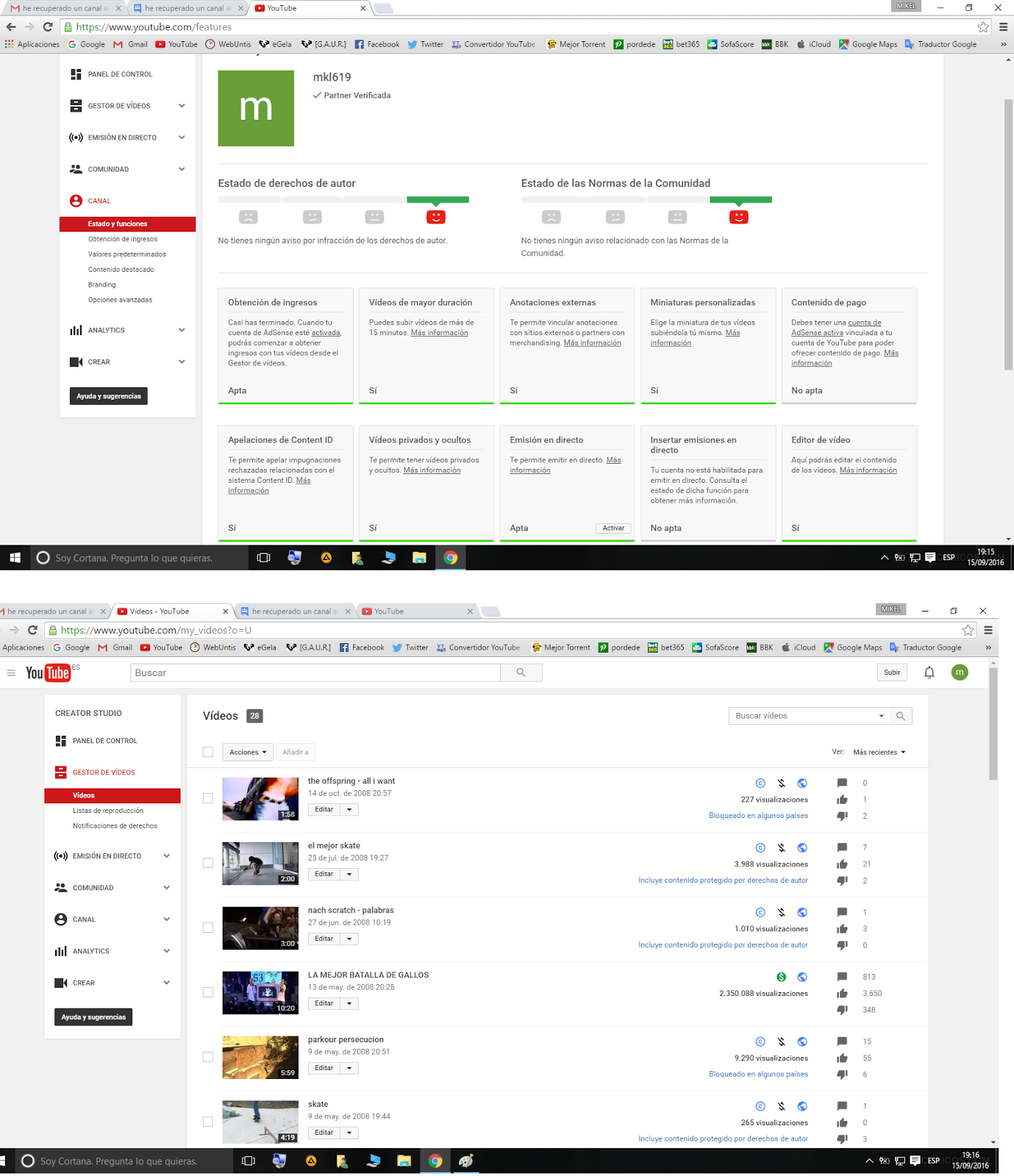The image size is (1014, 1176).
Task: Click Comunidad people icon in features window
Action: pos(76,169)
